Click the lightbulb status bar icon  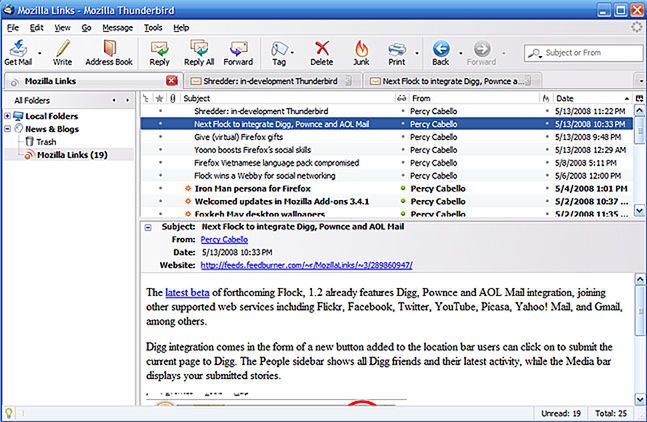click(x=8, y=413)
